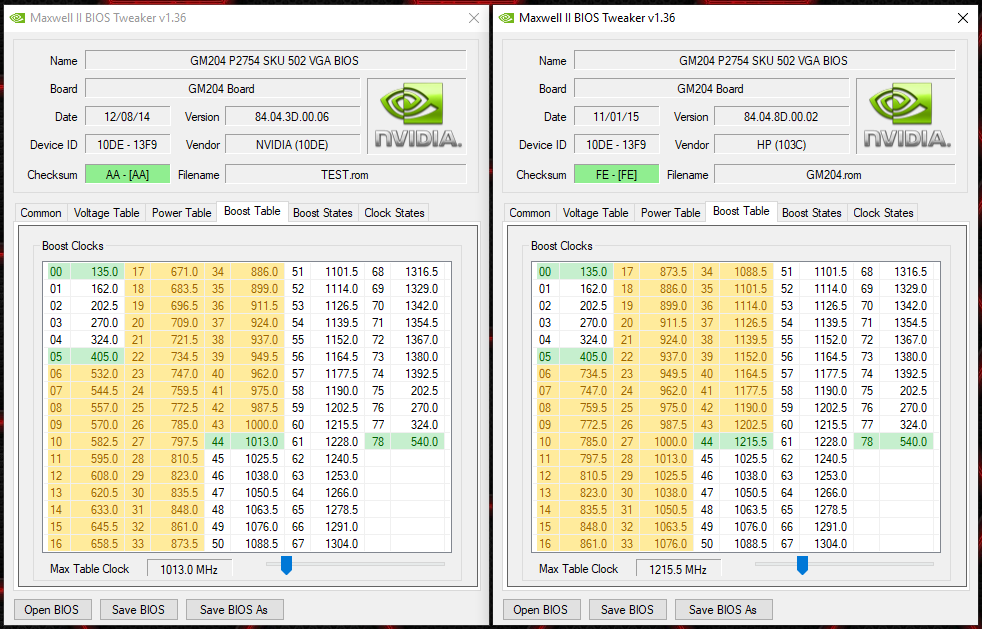Select Boost Table tab in GM204.rom window
The height and width of the screenshot is (629, 982).
(x=742, y=211)
